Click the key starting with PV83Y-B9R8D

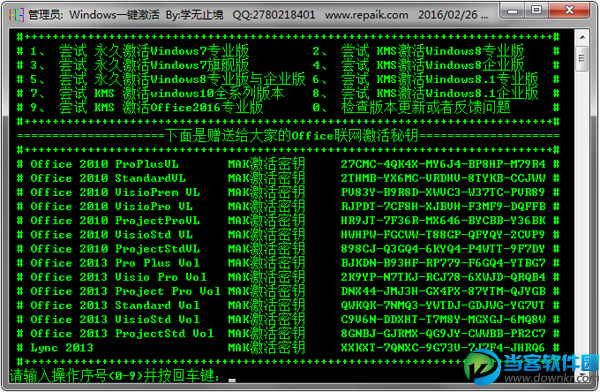tap(443, 193)
